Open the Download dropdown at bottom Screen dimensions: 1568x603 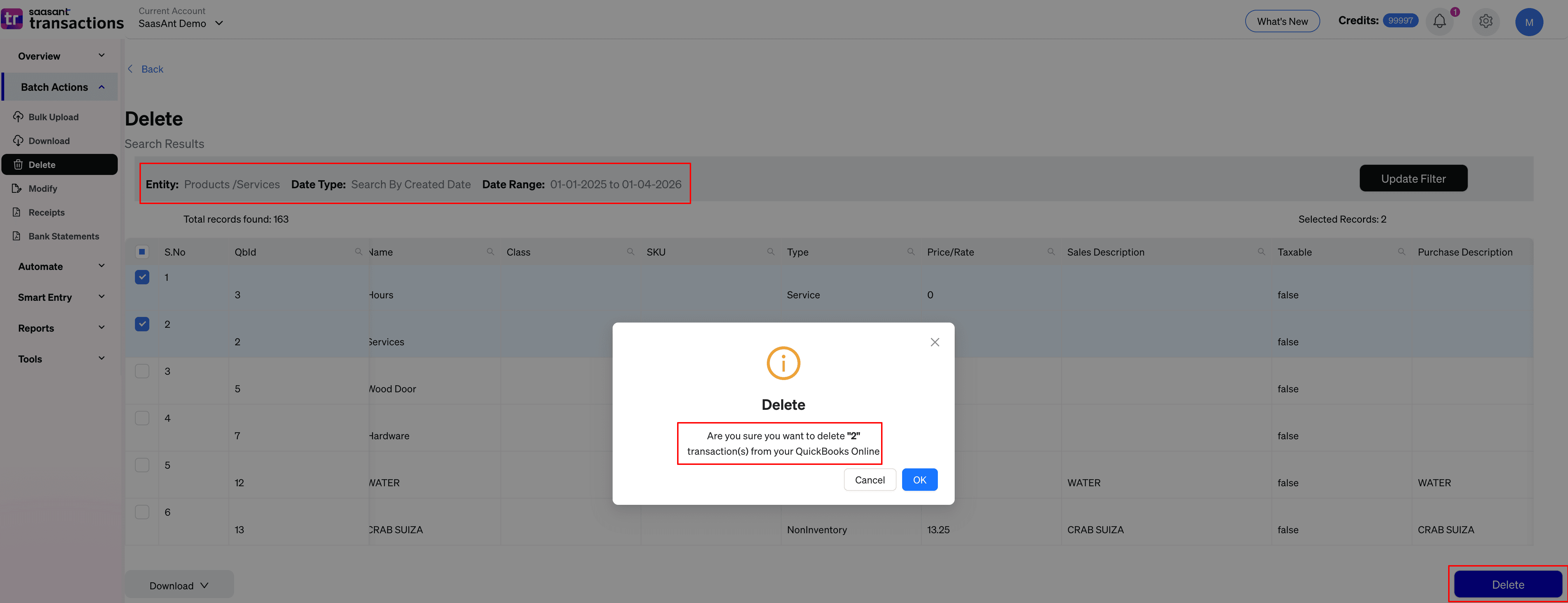click(179, 585)
